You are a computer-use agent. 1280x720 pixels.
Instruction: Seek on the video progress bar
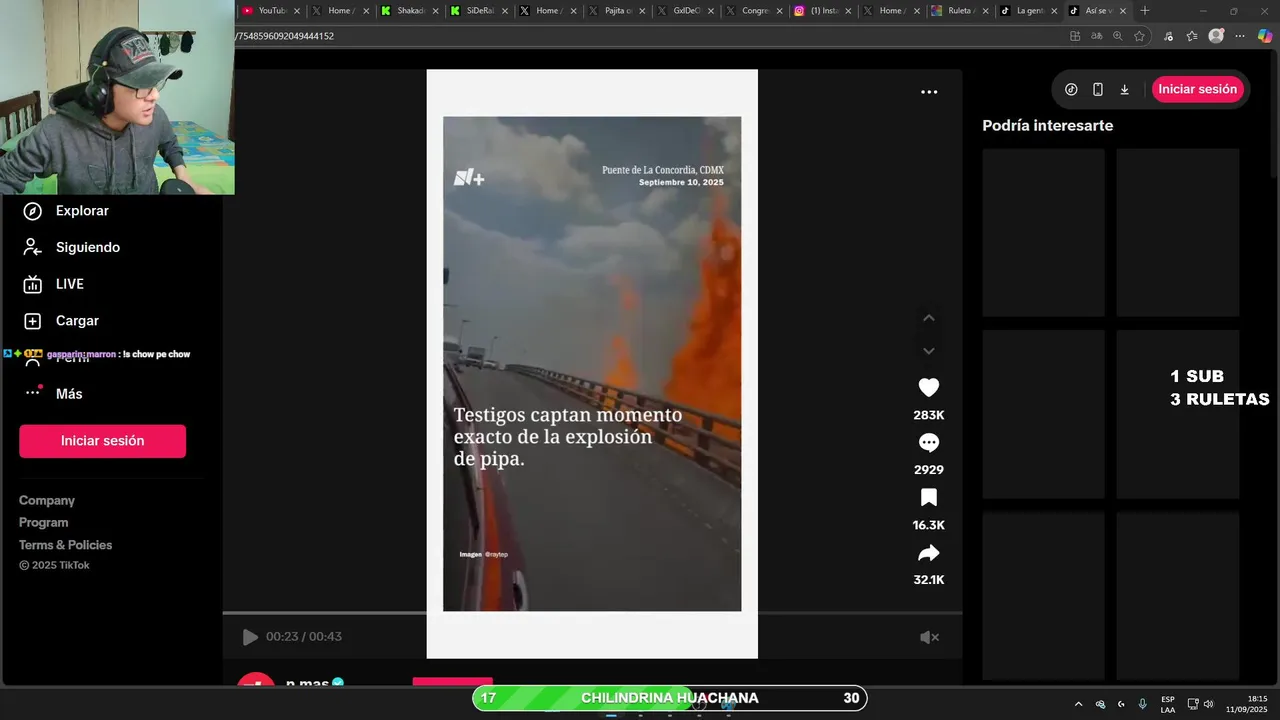pyautogui.click(x=592, y=613)
